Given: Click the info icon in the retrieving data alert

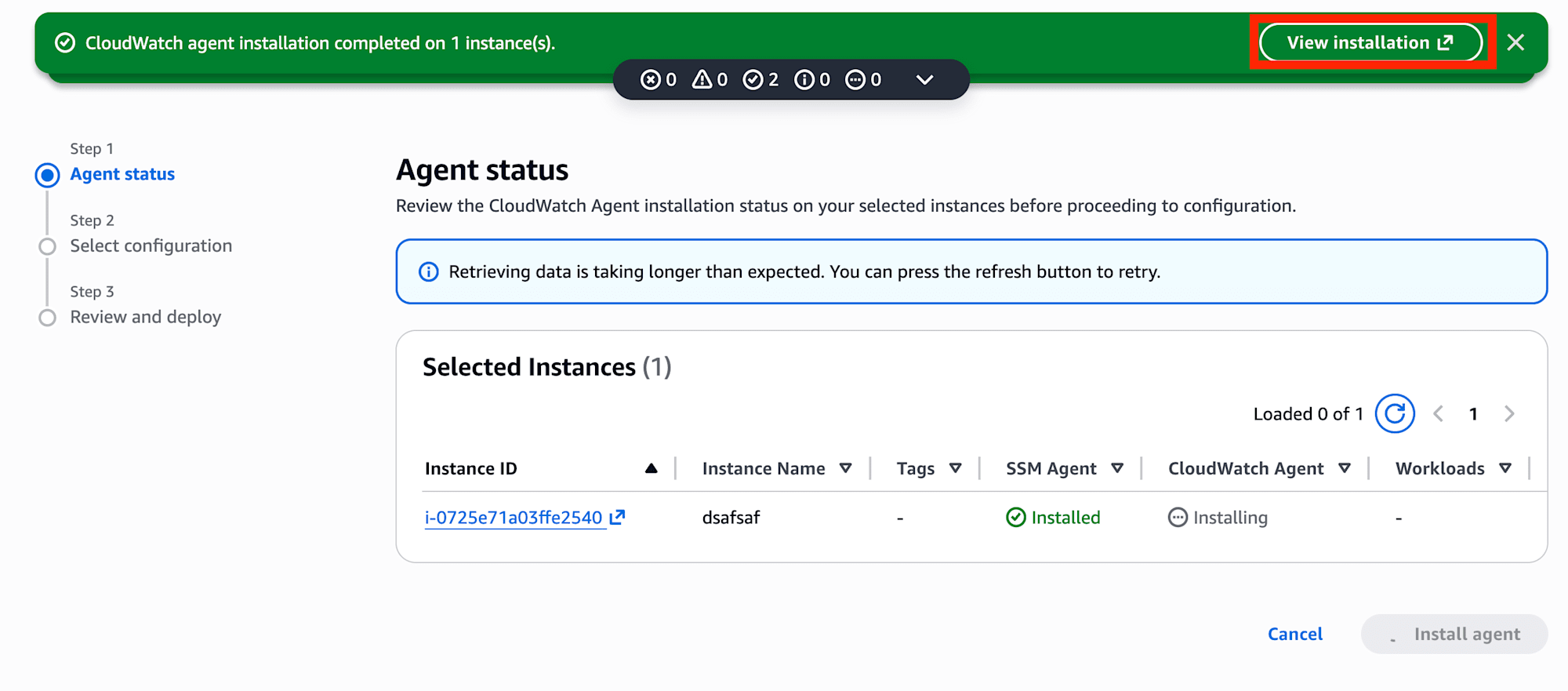Looking at the screenshot, I should [429, 271].
